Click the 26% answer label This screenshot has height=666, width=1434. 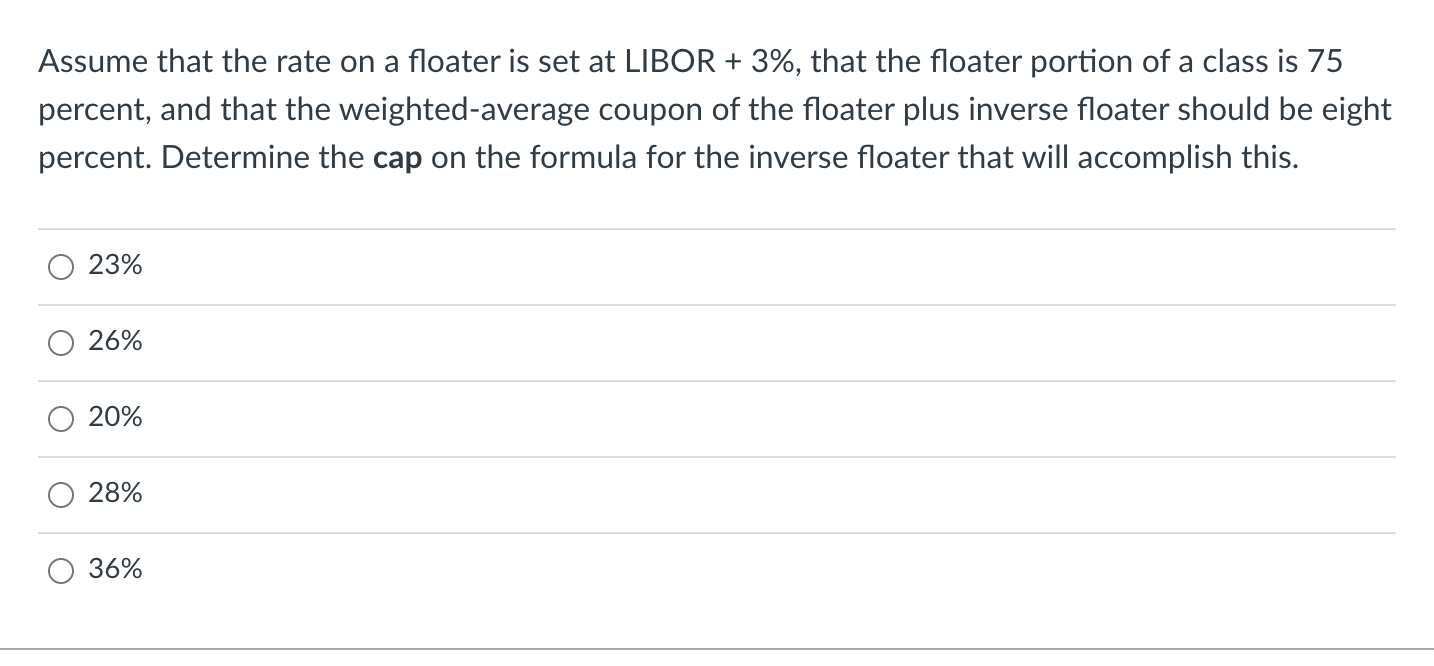(115, 342)
